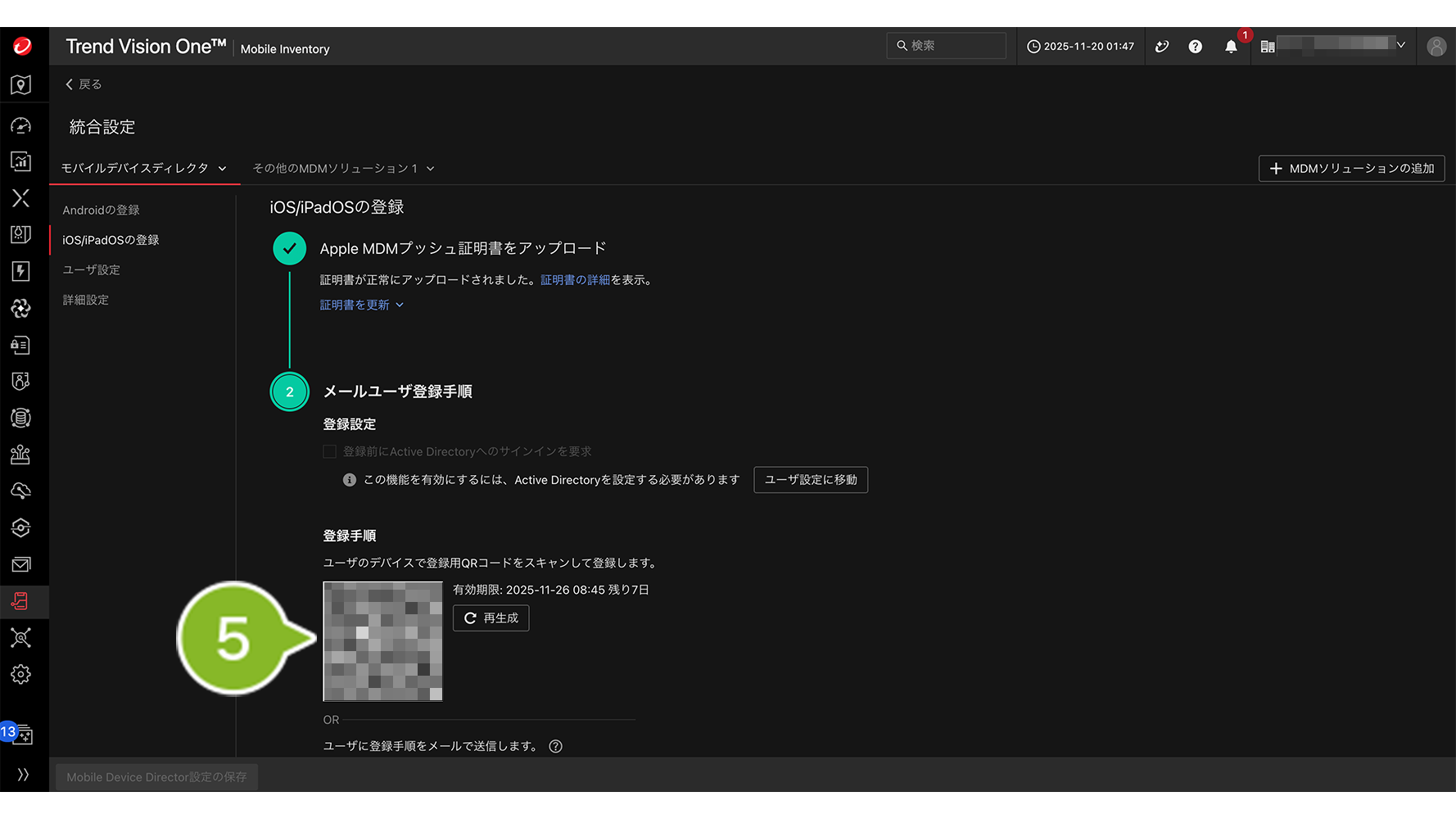The image size is (1456, 819).
Task: Open the 証明書の詳細 link
Action: [575, 280]
